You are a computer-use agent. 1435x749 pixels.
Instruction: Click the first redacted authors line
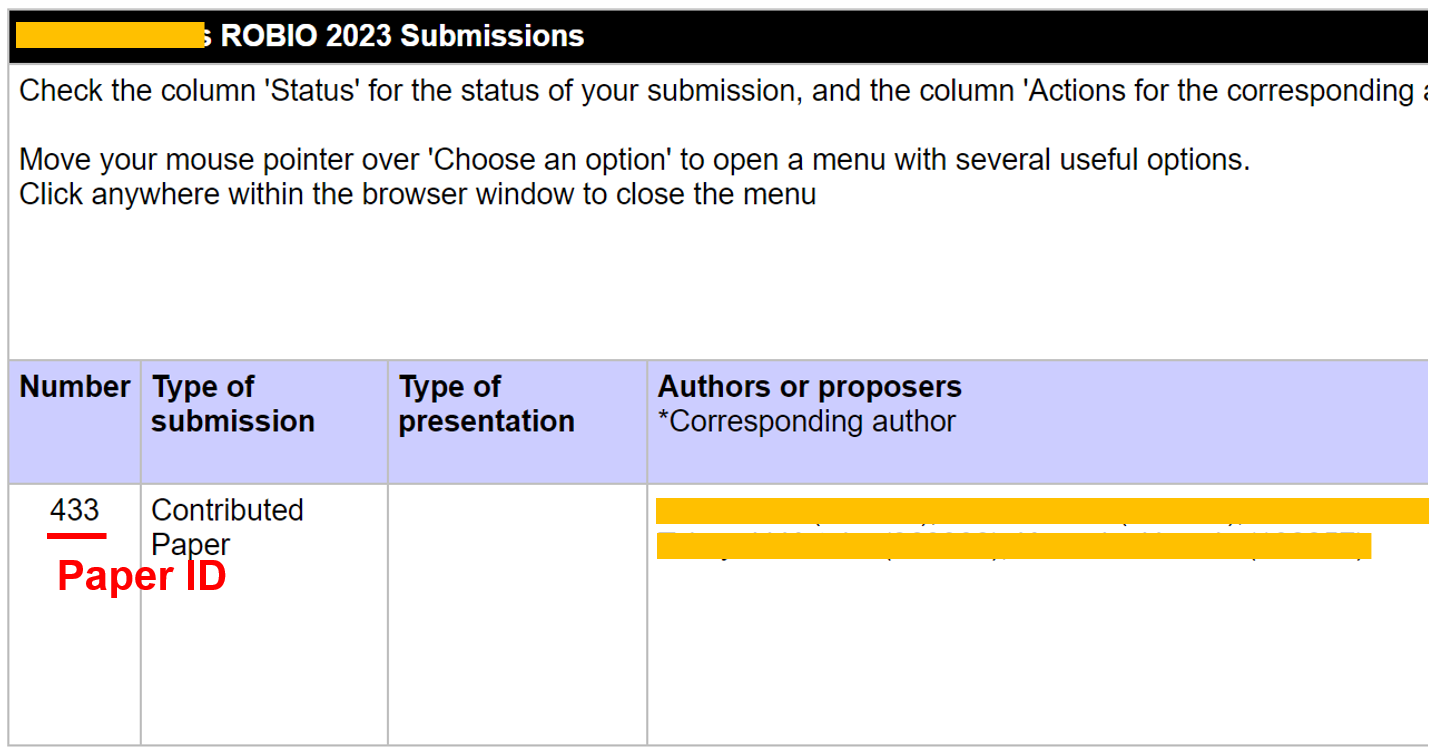click(1040, 511)
